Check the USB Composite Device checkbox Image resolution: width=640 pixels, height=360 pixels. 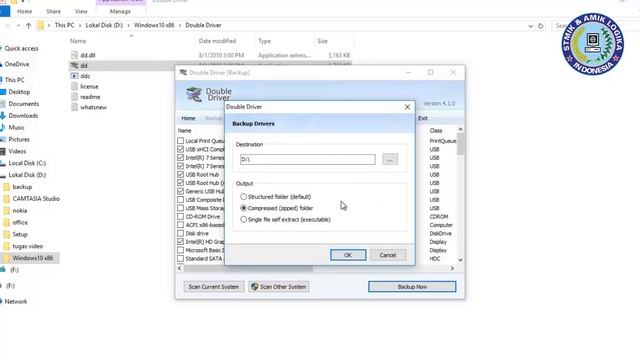click(180, 200)
